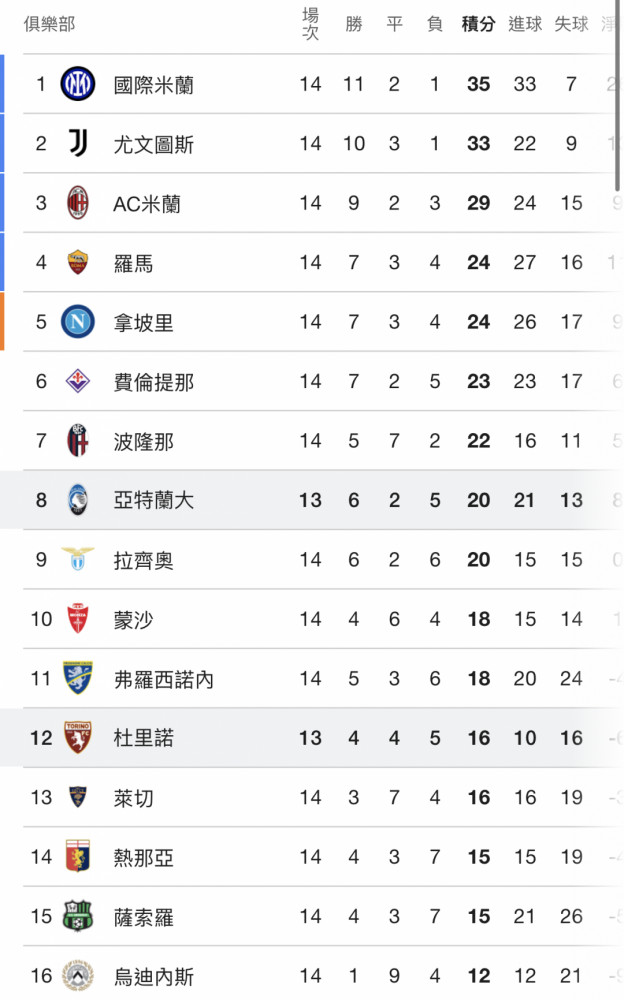Viewport: 624px width, 1000px height.
Task: Click the Napoli N logo
Action: coord(78,321)
